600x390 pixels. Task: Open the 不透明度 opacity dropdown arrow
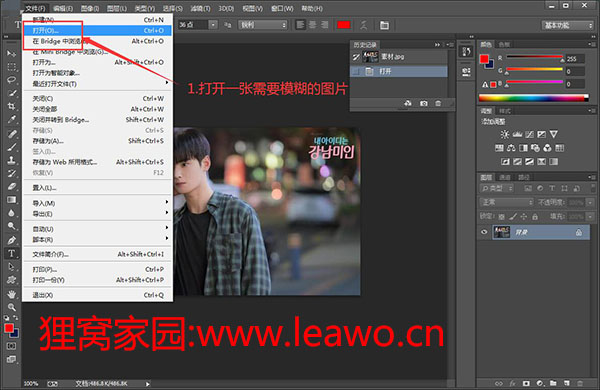590,202
